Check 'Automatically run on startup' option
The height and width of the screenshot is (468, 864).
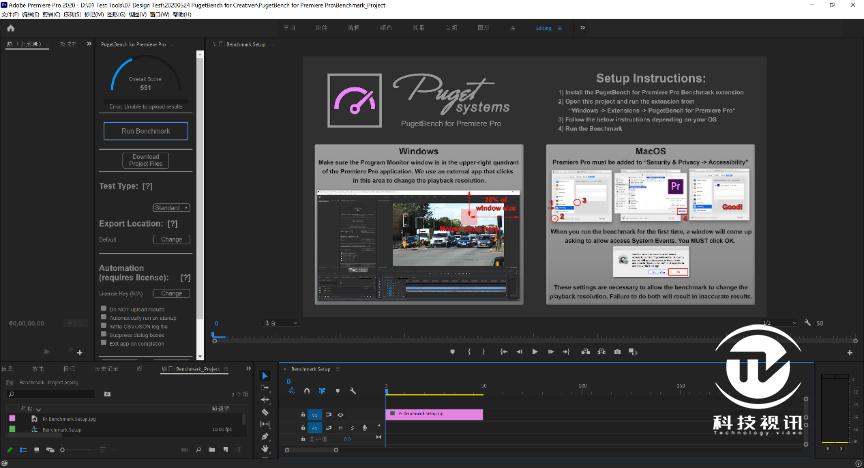coord(103,318)
